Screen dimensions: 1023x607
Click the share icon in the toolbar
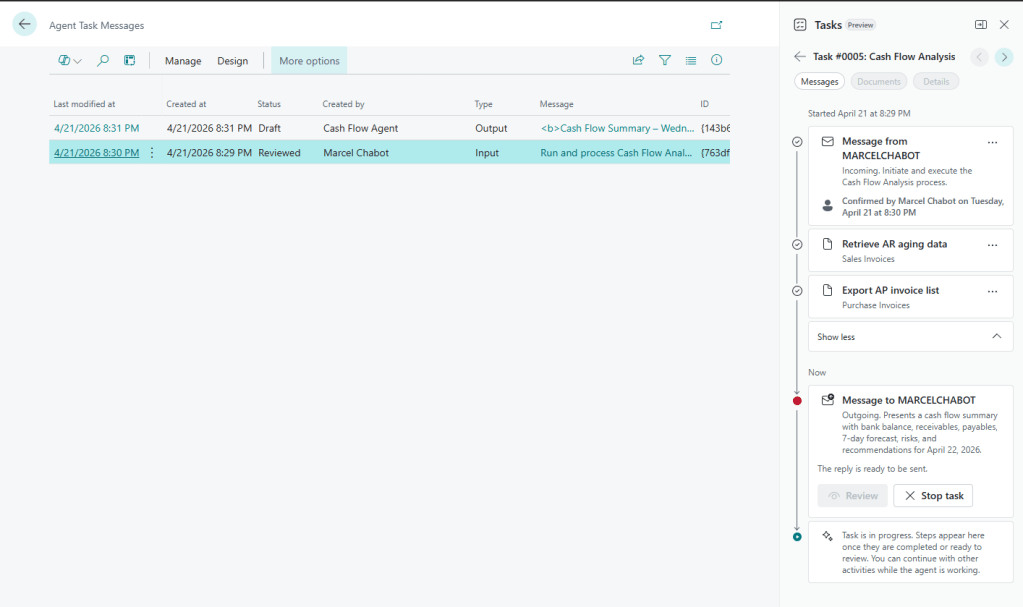click(x=638, y=61)
